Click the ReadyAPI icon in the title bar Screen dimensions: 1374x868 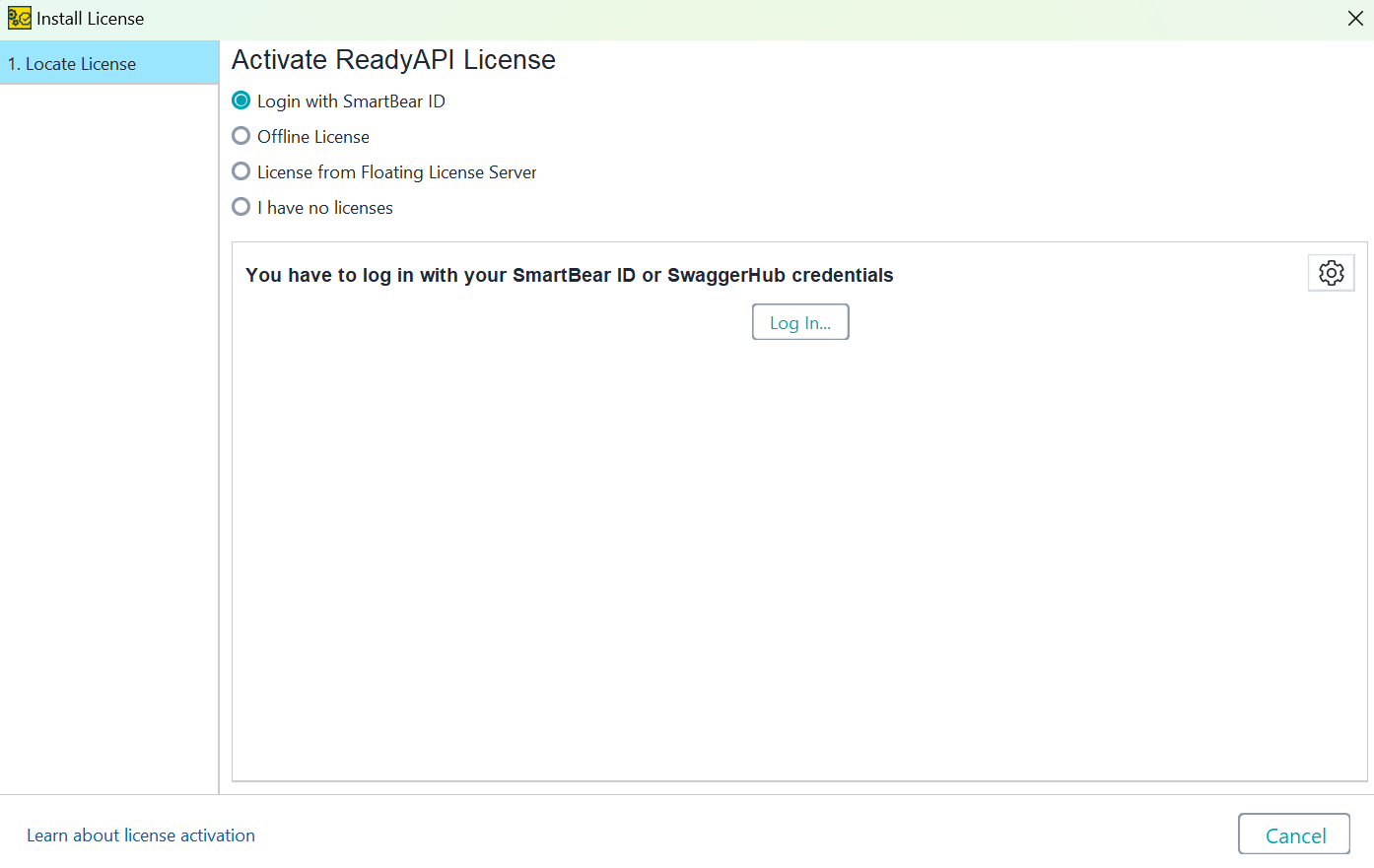pos(18,18)
